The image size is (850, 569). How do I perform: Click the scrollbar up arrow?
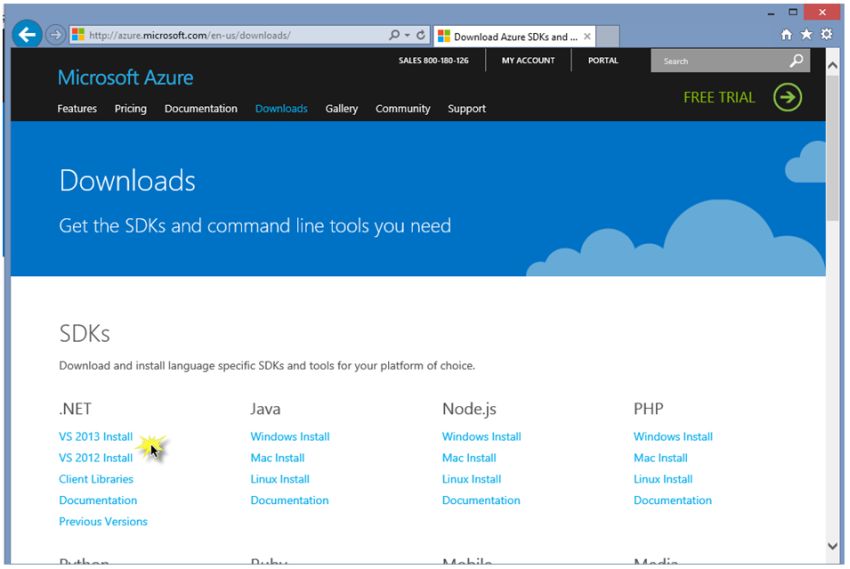pos(833,66)
